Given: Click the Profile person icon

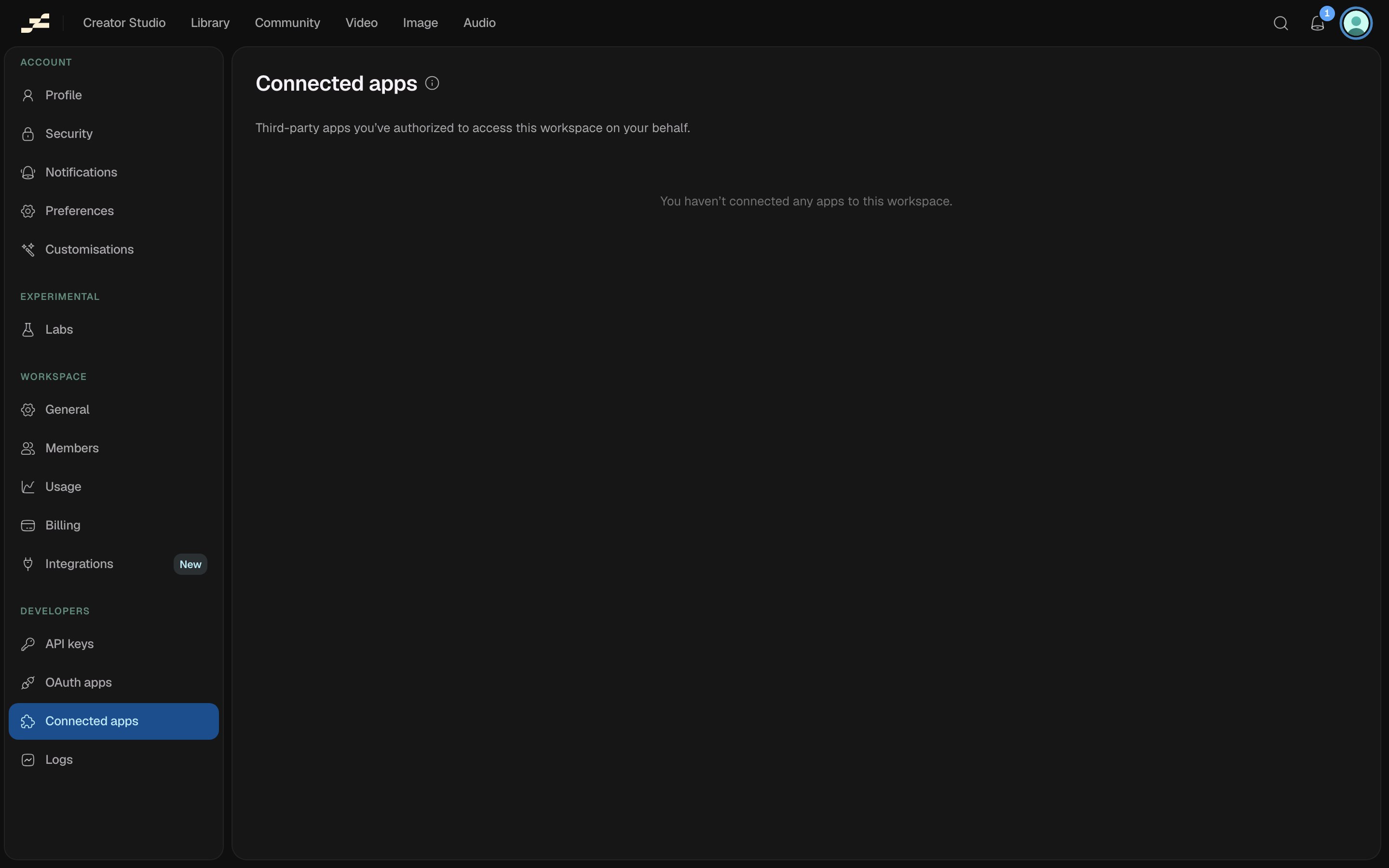Looking at the screenshot, I should click(27, 95).
